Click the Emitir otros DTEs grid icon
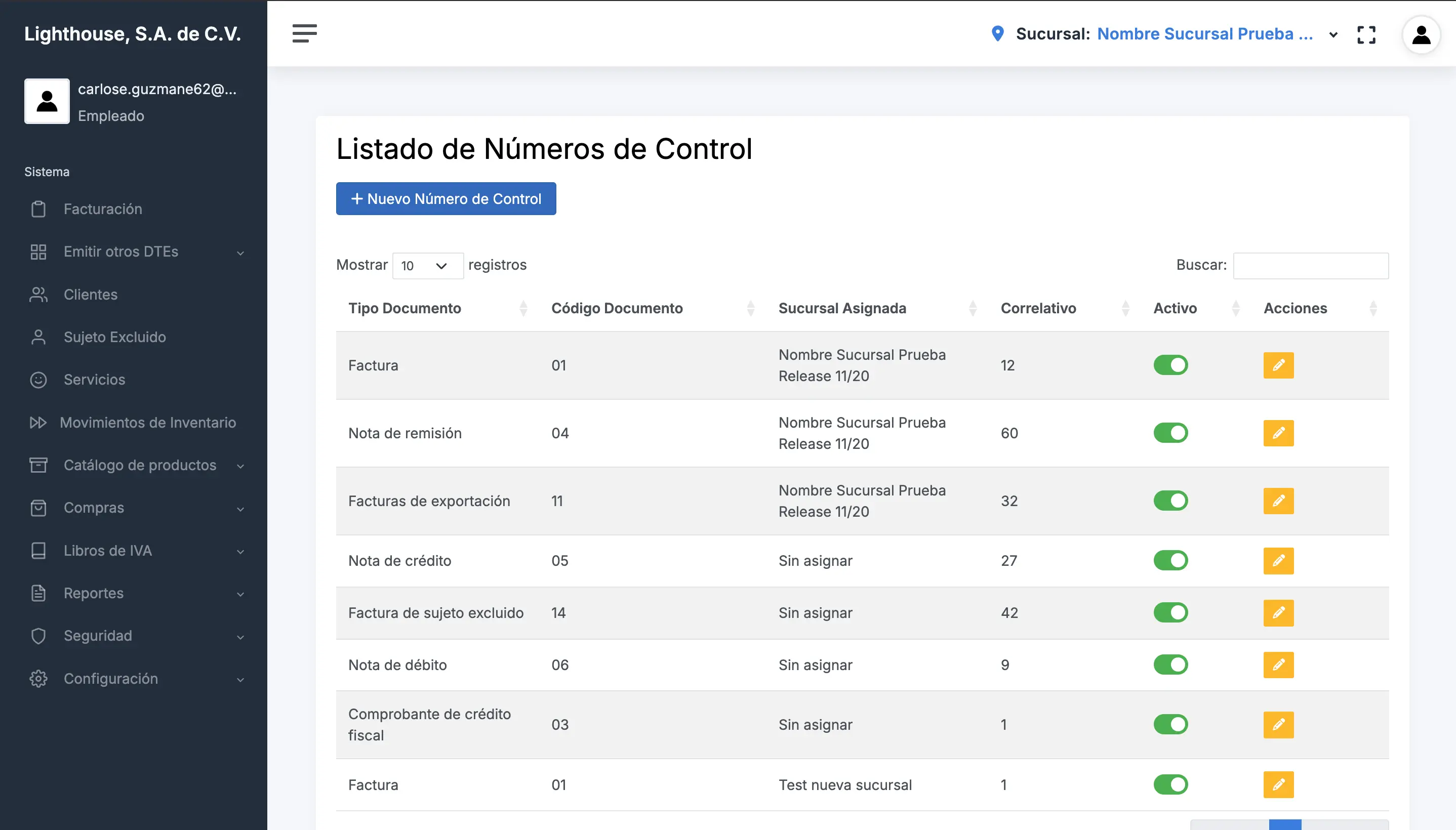 coord(38,252)
